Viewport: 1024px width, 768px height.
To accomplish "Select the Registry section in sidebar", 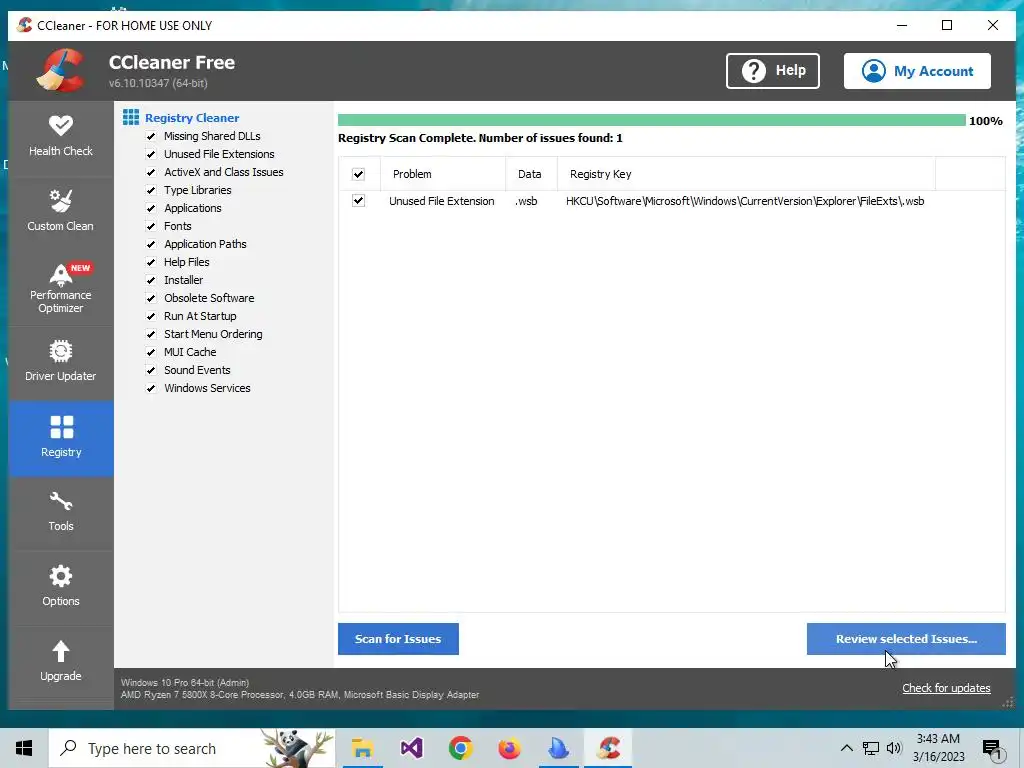I will click(x=61, y=438).
